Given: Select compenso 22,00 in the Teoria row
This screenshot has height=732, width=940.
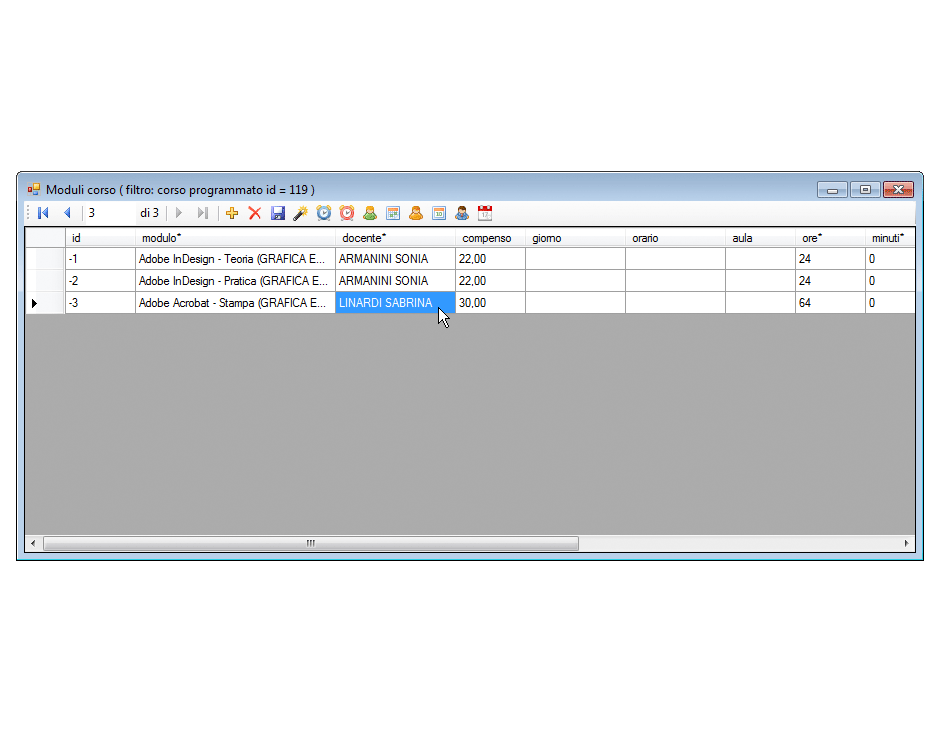Looking at the screenshot, I should (490, 259).
